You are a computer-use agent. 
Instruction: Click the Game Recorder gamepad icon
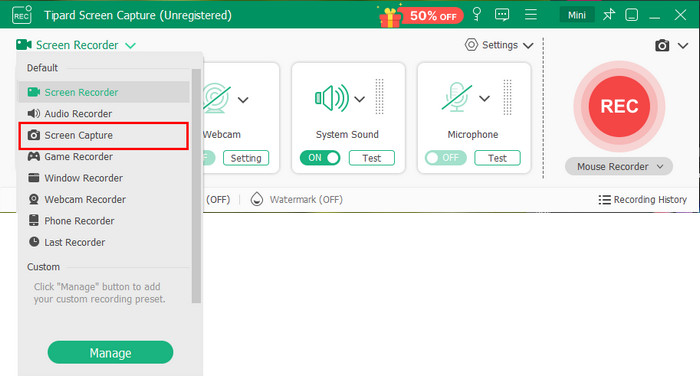point(33,156)
